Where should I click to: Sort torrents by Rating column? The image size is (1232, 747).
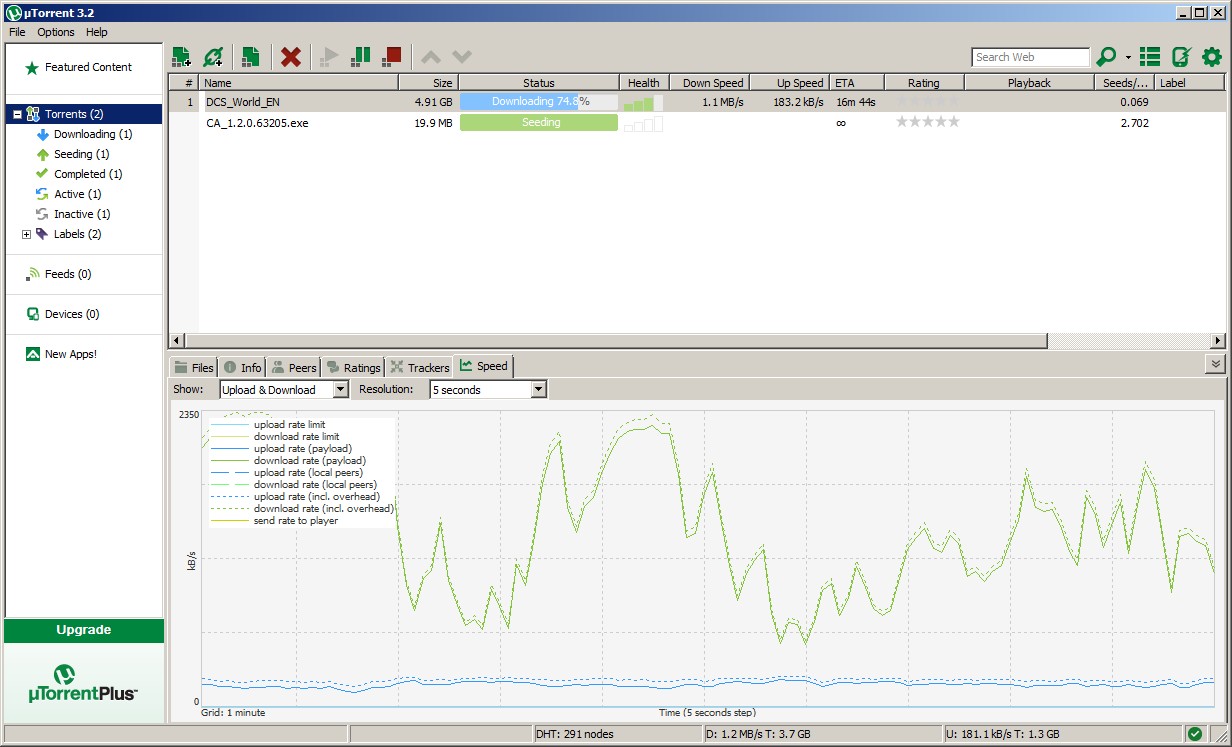click(924, 83)
